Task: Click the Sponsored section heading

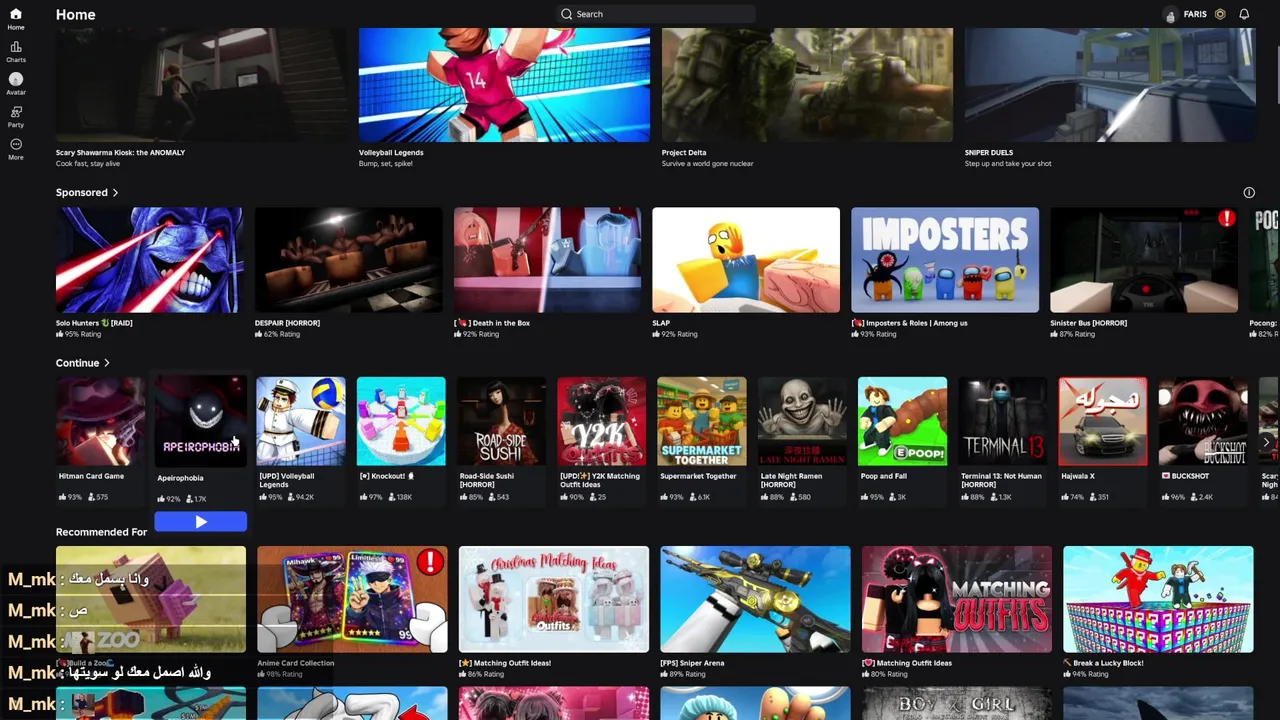Action: click(x=82, y=193)
